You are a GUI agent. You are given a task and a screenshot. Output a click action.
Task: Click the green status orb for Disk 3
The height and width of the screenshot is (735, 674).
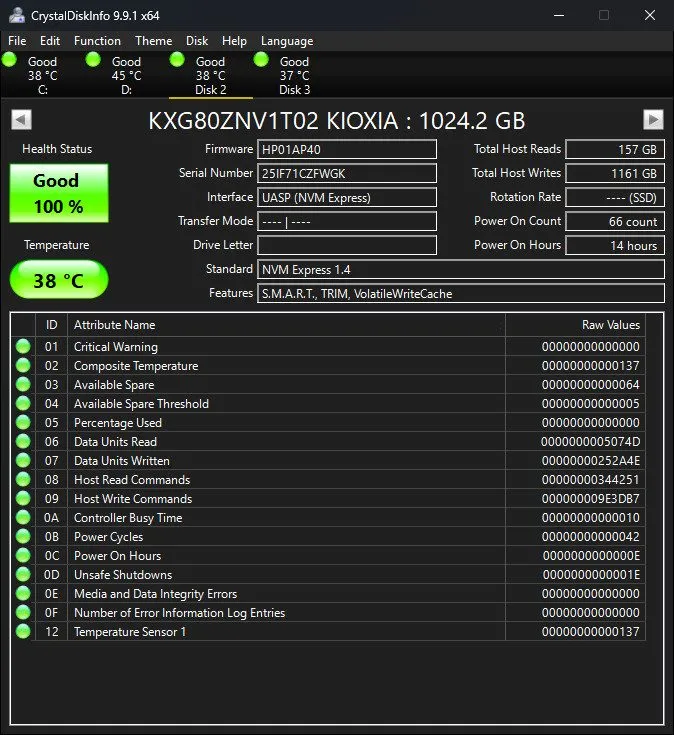click(261, 60)
